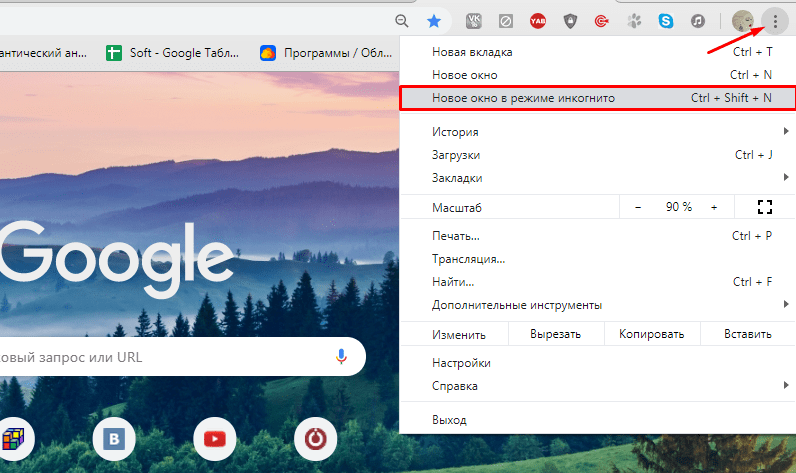Click the voice search microphone icon
This screenshot has height=473, width=796.
tap(341, 356)
